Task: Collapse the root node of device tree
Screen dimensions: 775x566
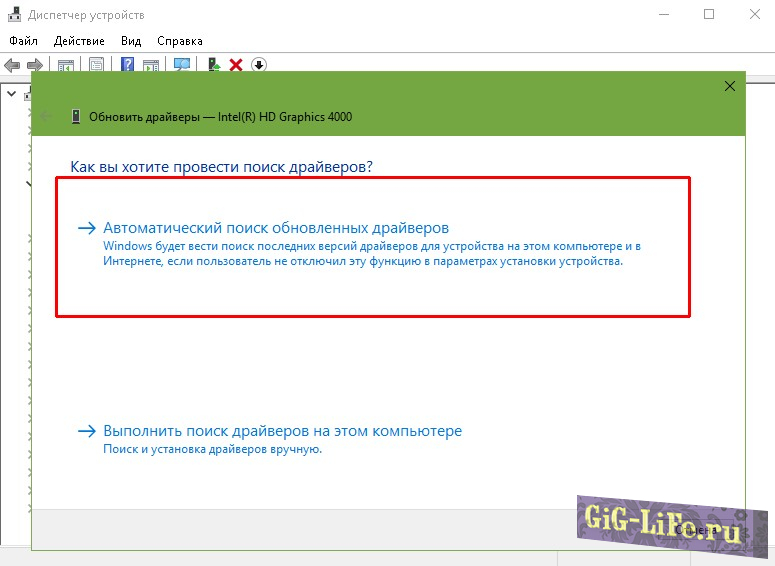Action: click(x=12, y=94)
